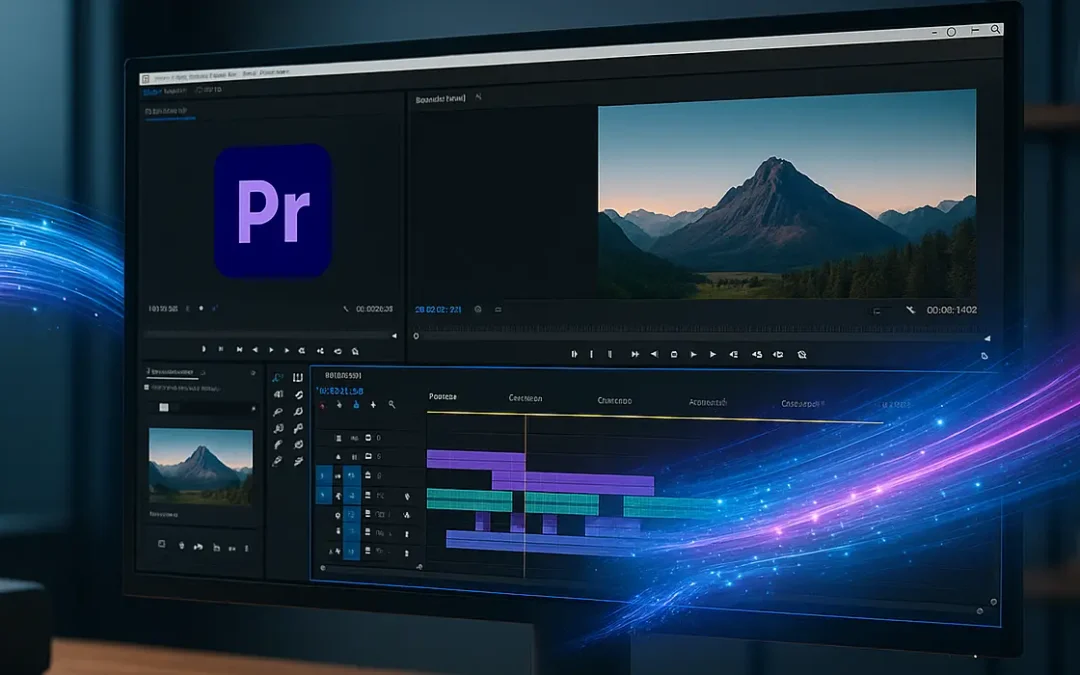Select the Selection tool in timeline toolbar

pyautogui.click(x=276, y=375)
